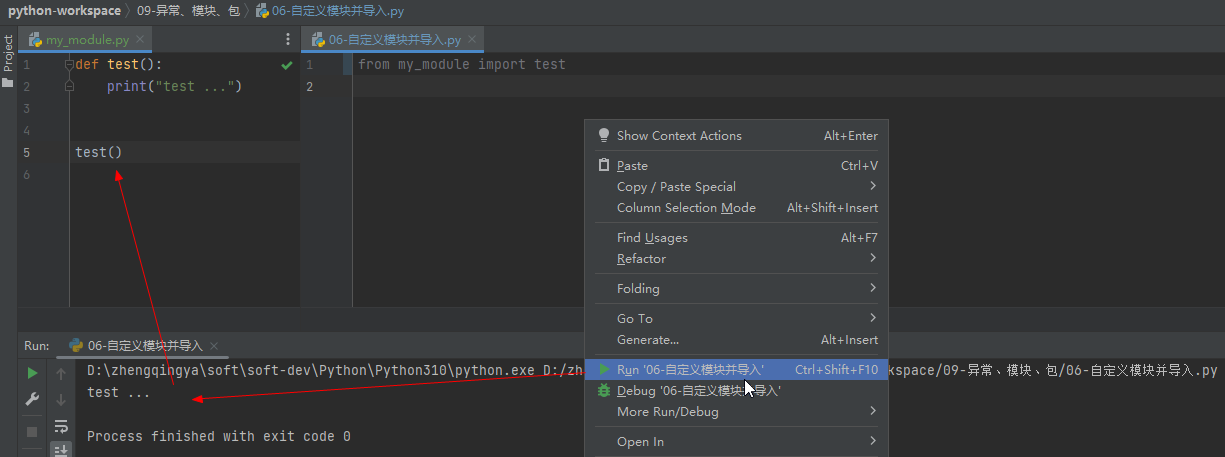Close the my_module.py editor tab

click(x=141, y=39)
